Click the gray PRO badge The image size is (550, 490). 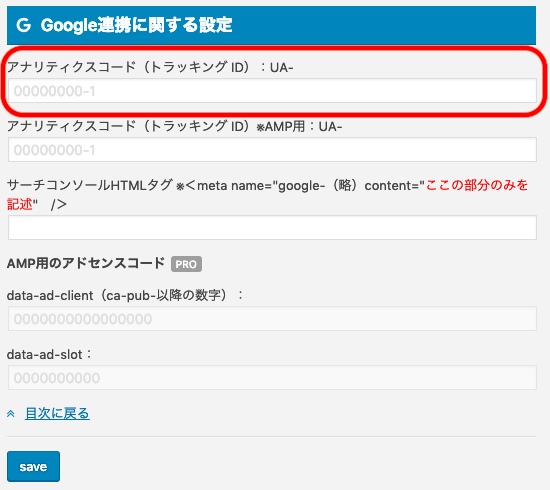(x=186, y=264)
